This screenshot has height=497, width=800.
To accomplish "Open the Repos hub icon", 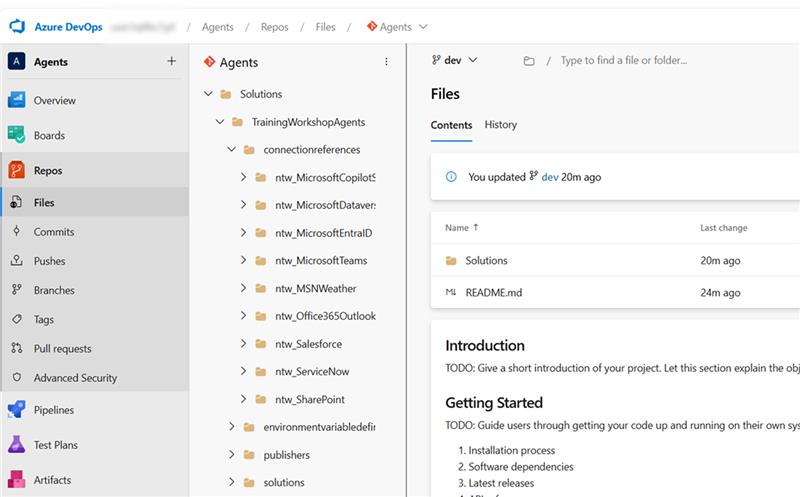I will tap(16, 170).
